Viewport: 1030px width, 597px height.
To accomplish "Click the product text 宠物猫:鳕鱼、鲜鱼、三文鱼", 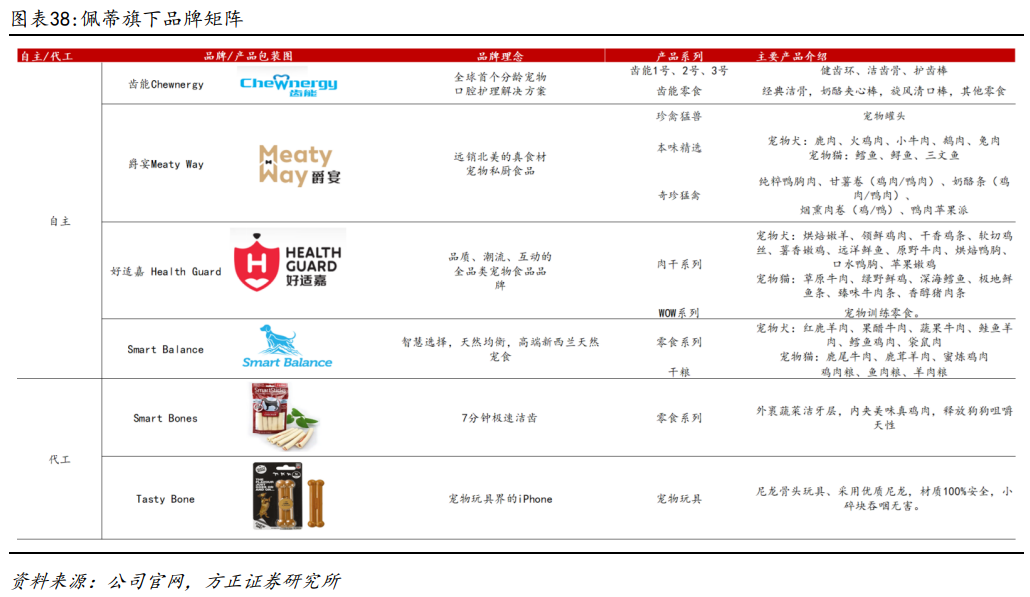I will [x=884, y=156].
